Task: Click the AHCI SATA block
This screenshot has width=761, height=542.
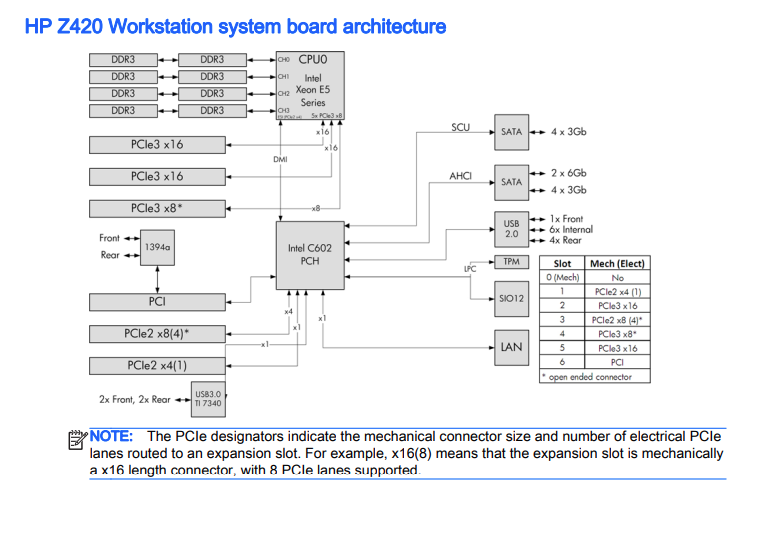Action: [512, 182]
